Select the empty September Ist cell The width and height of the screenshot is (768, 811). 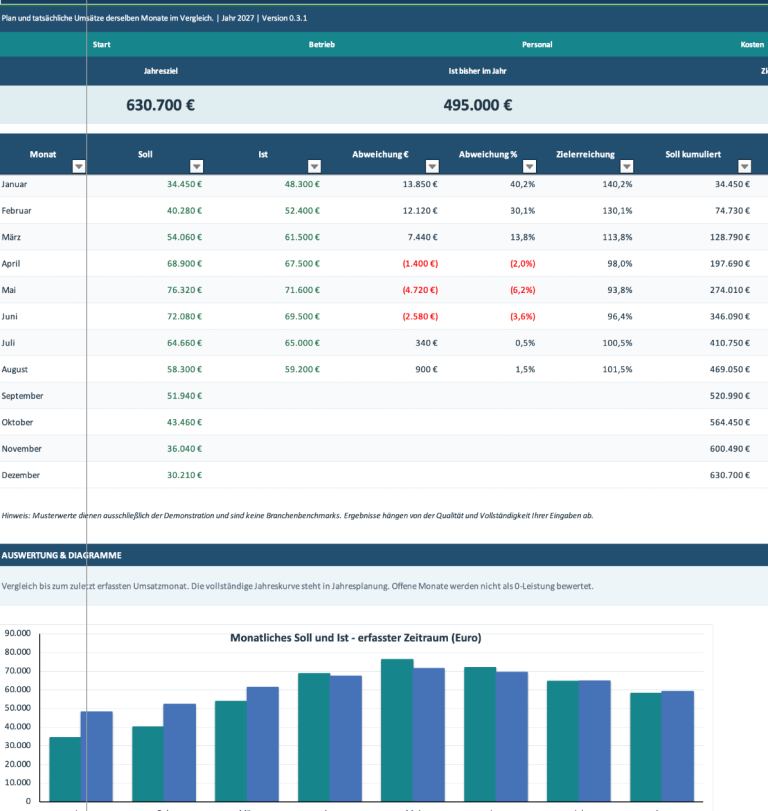264,396
